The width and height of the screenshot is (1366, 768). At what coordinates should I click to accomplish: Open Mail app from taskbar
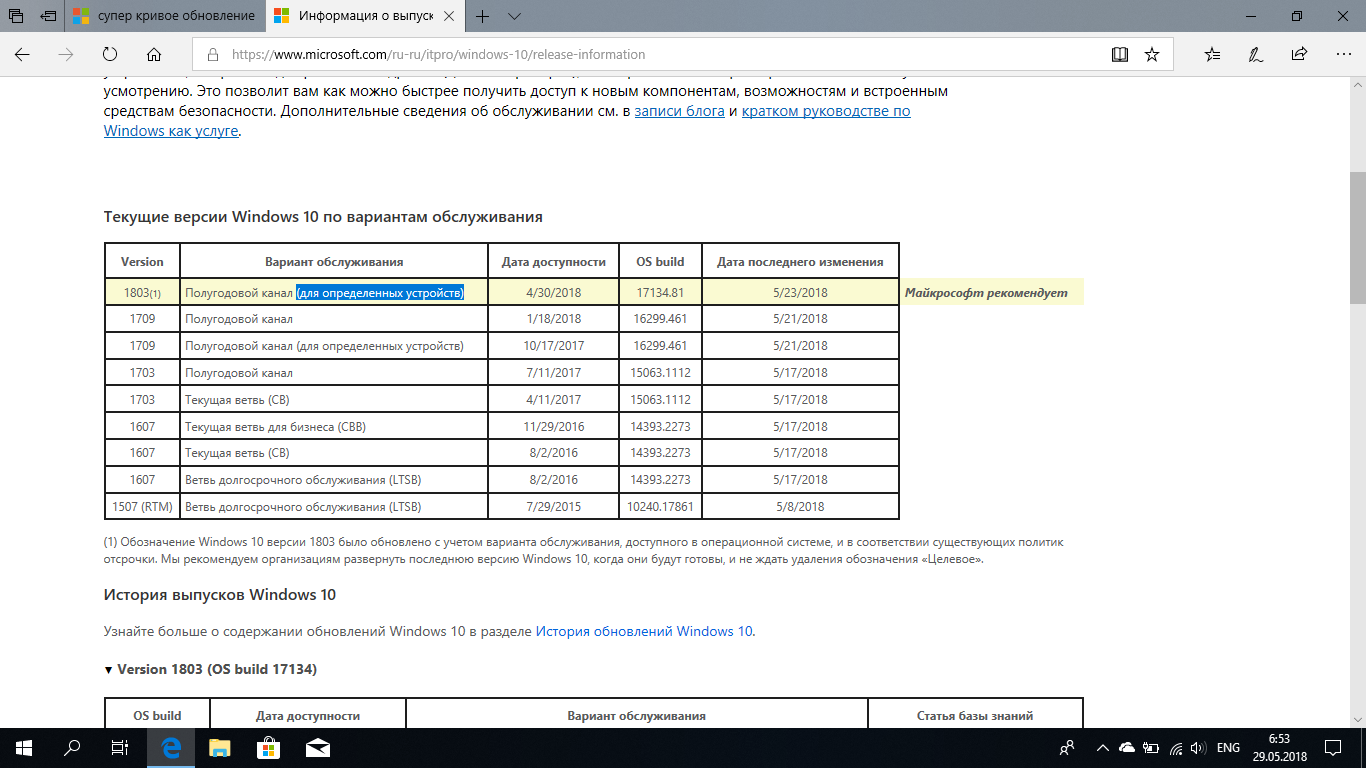318,748
